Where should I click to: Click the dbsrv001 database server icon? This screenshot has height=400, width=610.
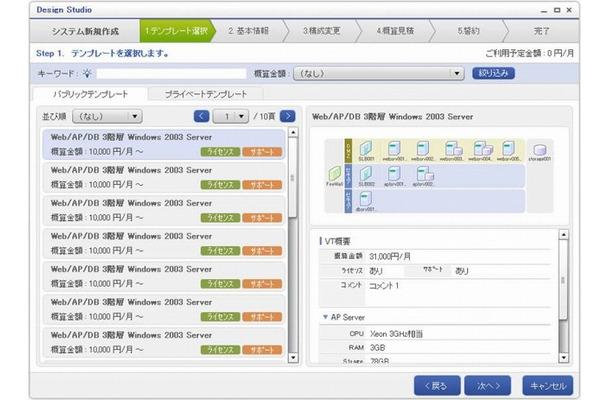[x=365, y=199]
